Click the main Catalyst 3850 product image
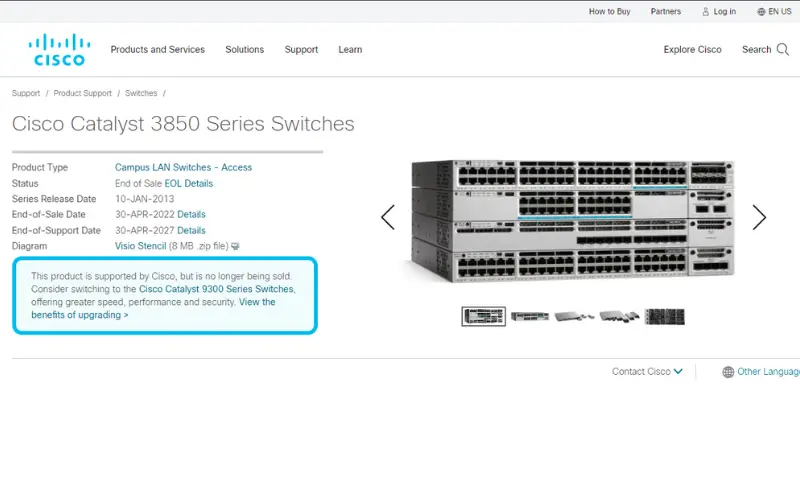This screenshot has width=800, height=500. pyautogui.click(x=572, y=221)
